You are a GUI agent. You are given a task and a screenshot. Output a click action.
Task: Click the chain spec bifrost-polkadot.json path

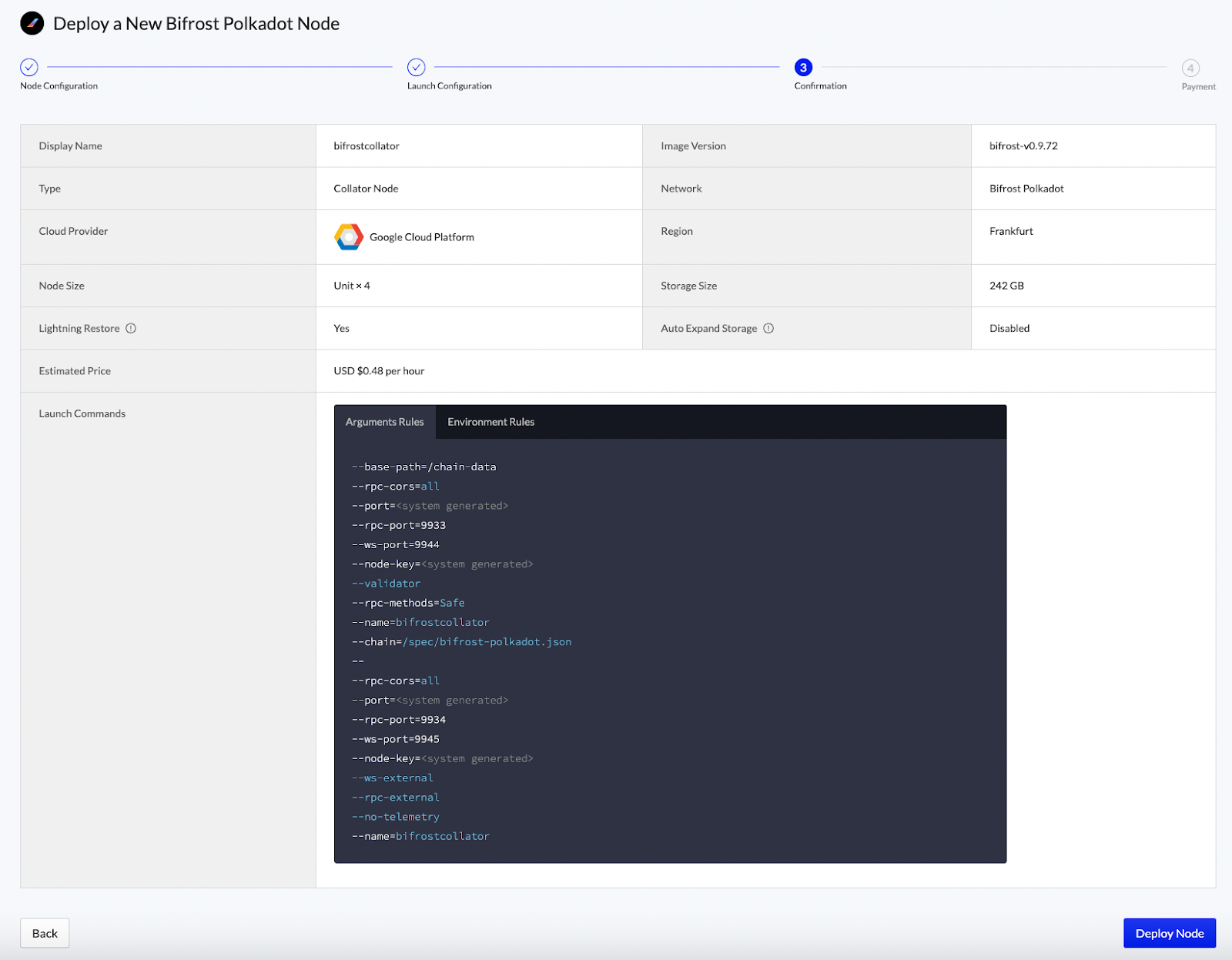pyautogui.click(x=487, y=642)
